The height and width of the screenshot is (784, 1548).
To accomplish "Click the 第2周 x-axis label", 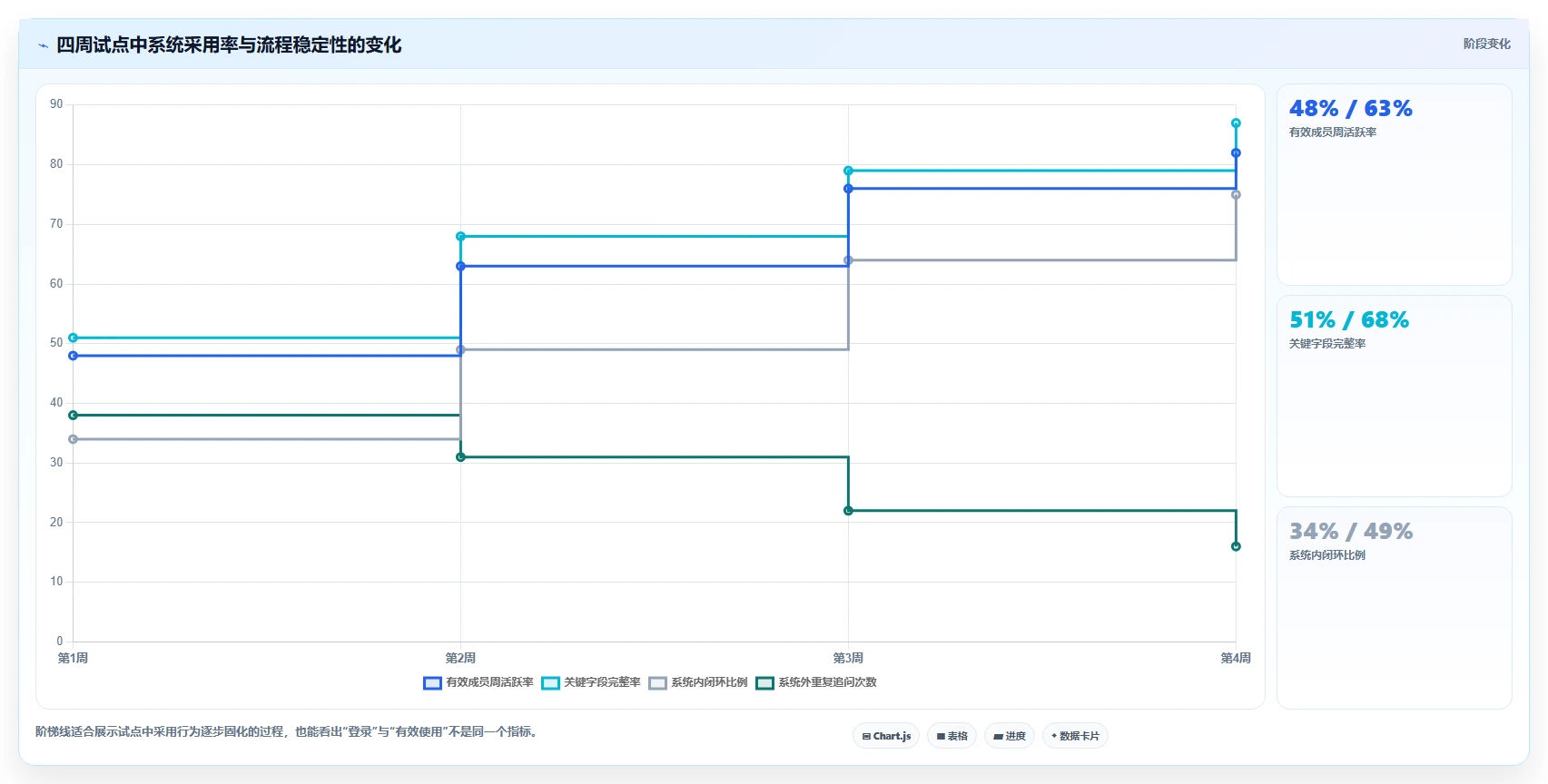I will pyautogui.click(x=460, y=658).
